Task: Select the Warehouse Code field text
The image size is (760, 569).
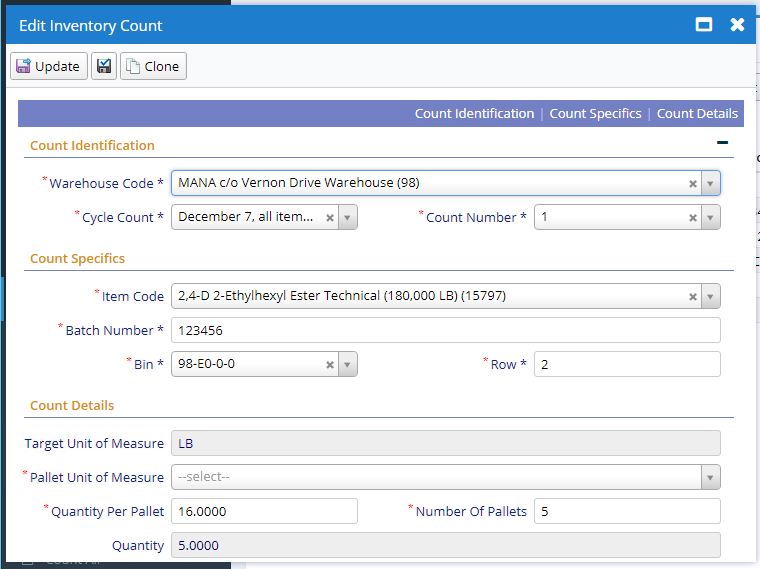Action: point(299,183)
